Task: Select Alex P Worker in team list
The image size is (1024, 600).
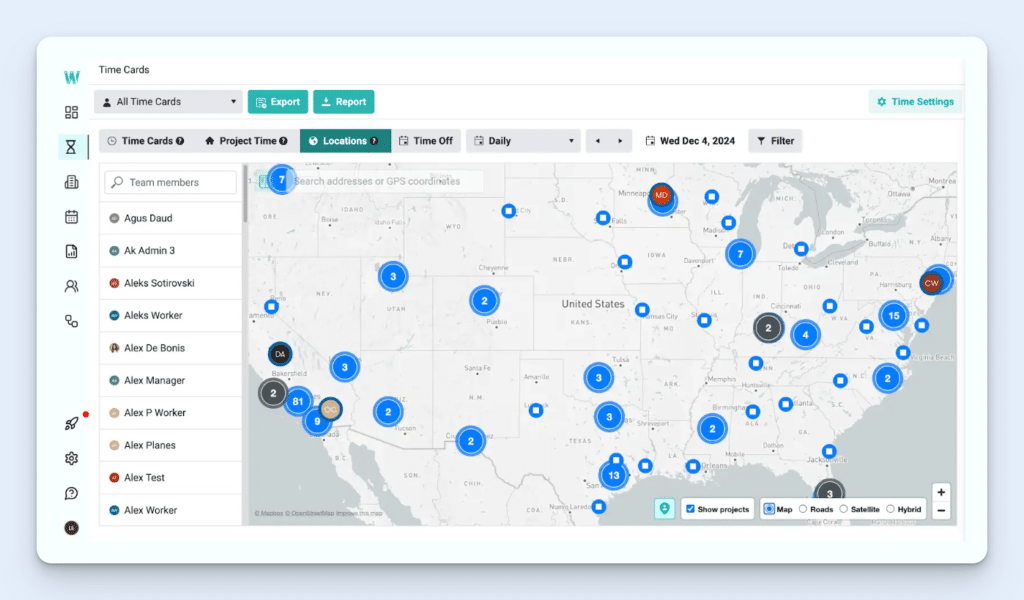Action: [x=170, y=413]
